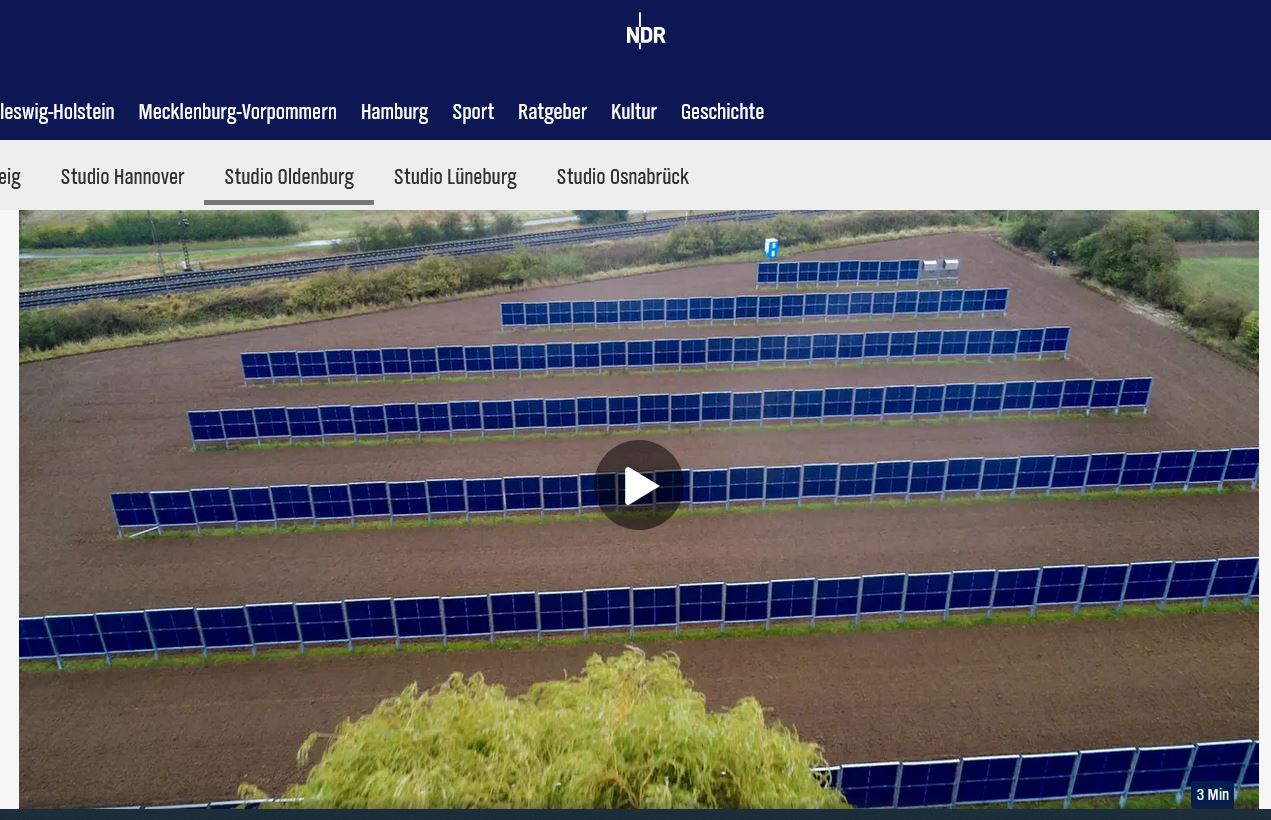Select the Studio Oldenburg tab
1271x820 pixels.
click(289, 177)
